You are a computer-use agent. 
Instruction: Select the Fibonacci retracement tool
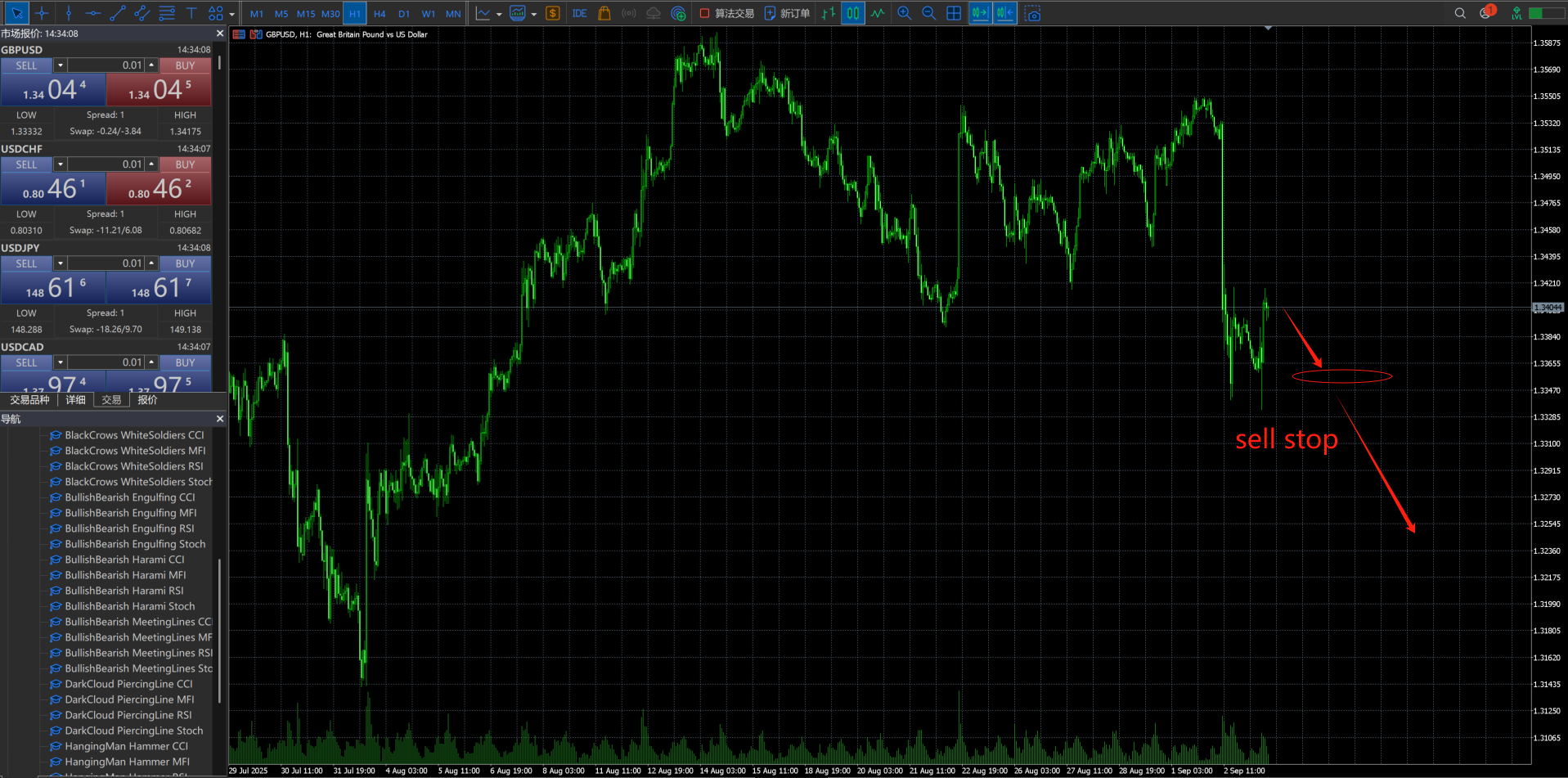[x=167, y=13]
